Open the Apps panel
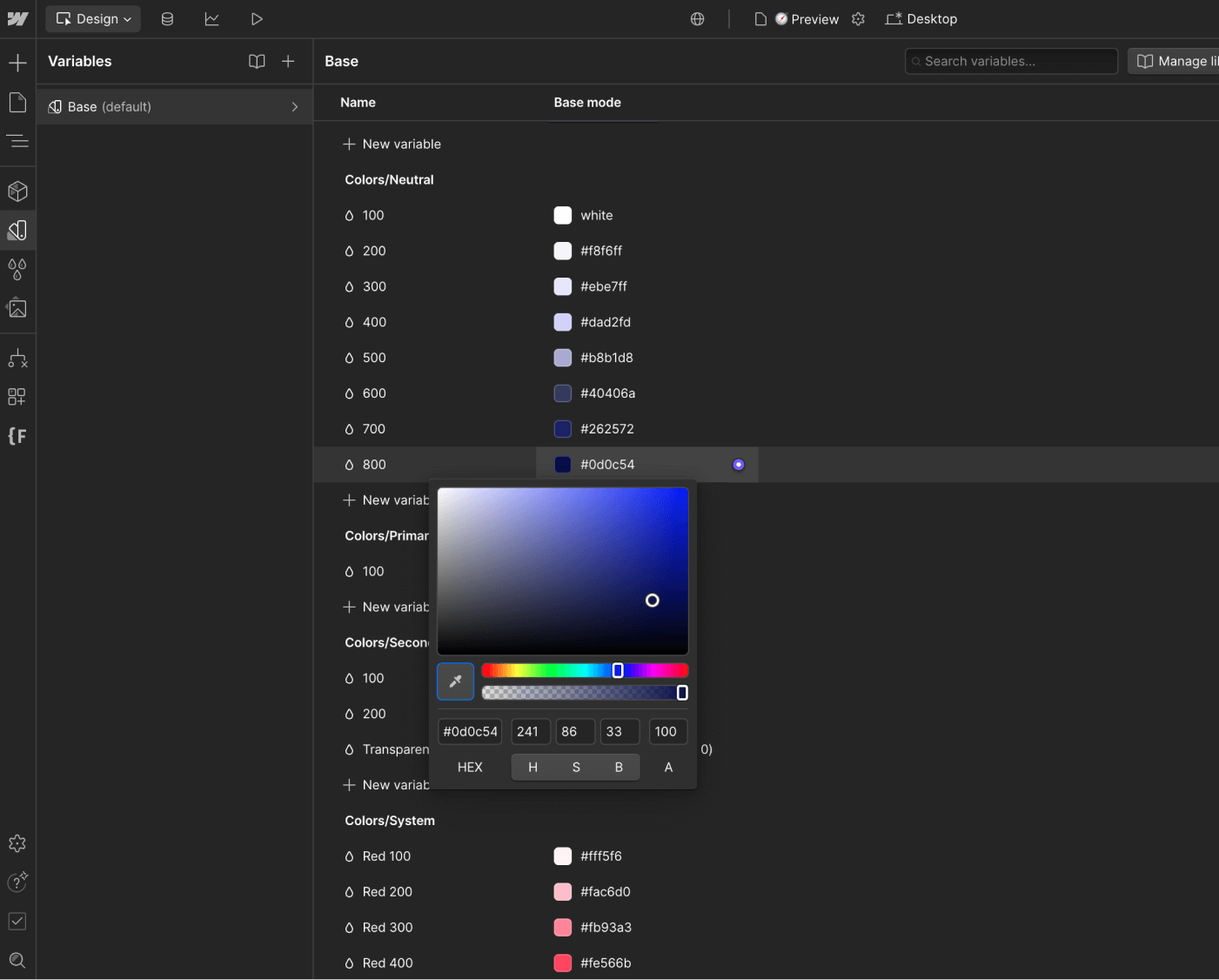 pos(17,397)
